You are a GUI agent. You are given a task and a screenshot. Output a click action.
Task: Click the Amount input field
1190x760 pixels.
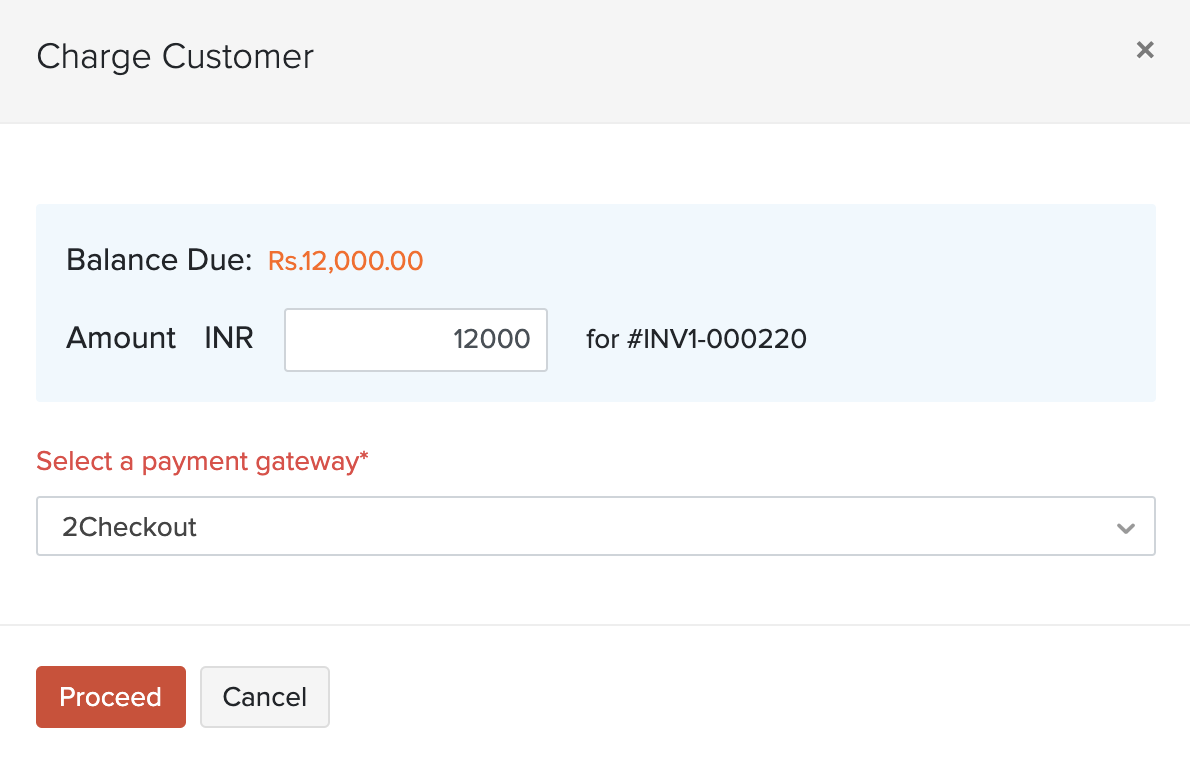(415, 340)
